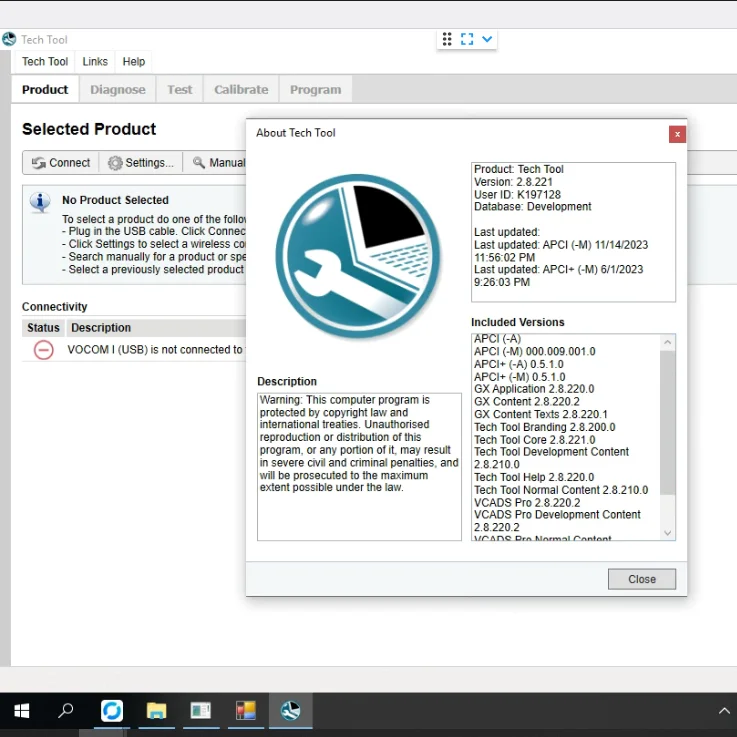Click Included Versions scroll down arrow
The height and width of the screenshot is (737, 737).
pos(667,533)
